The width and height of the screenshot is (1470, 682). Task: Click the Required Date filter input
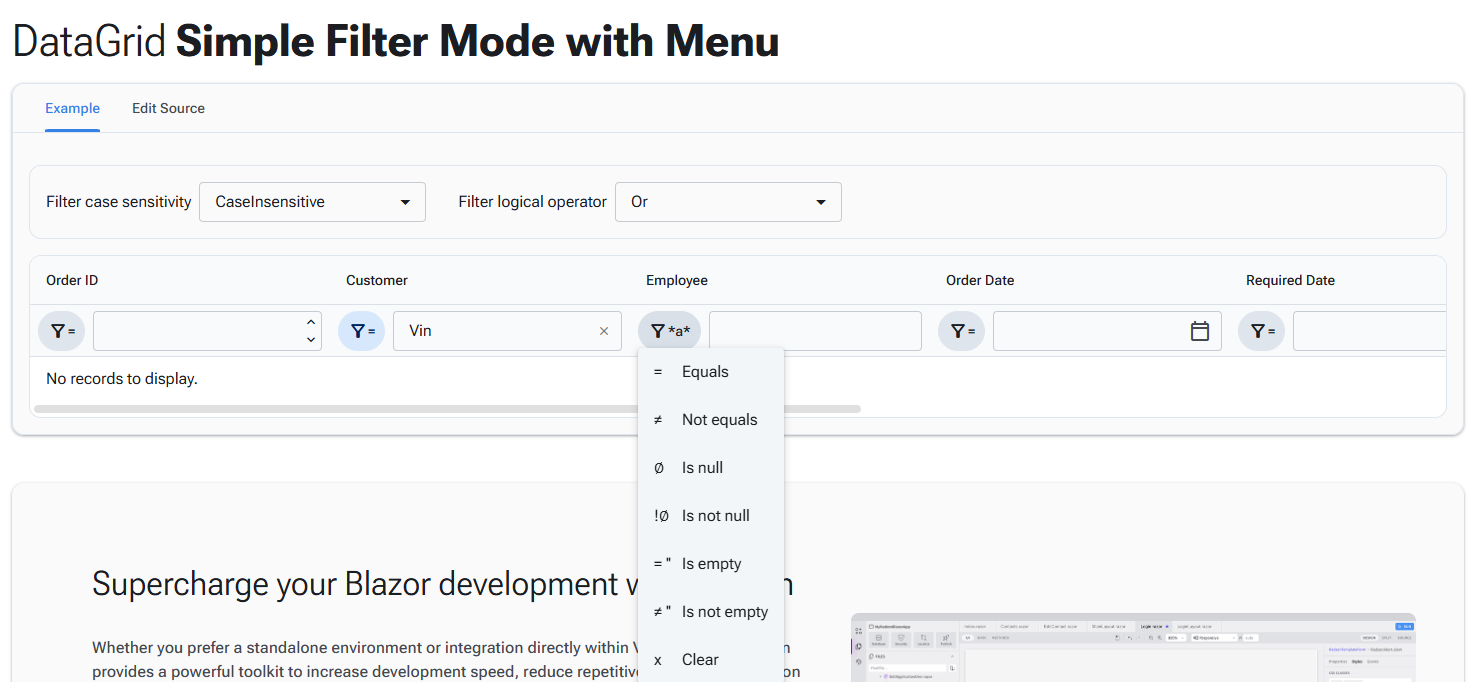[x=1369, y=331]
